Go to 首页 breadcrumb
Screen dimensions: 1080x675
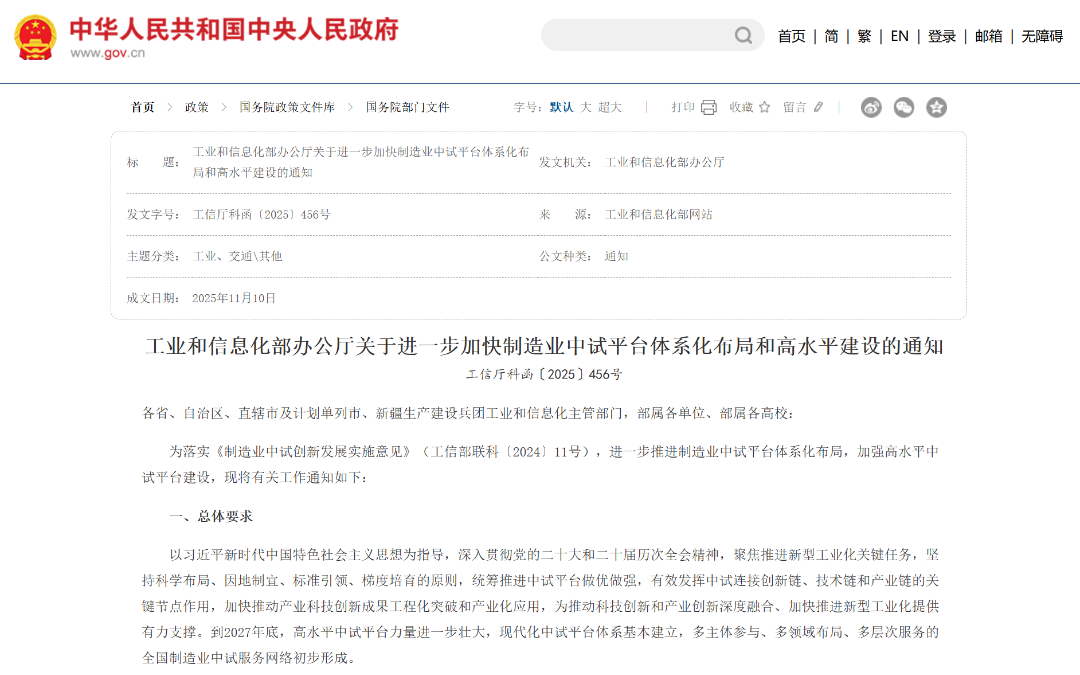click(143, 107)
